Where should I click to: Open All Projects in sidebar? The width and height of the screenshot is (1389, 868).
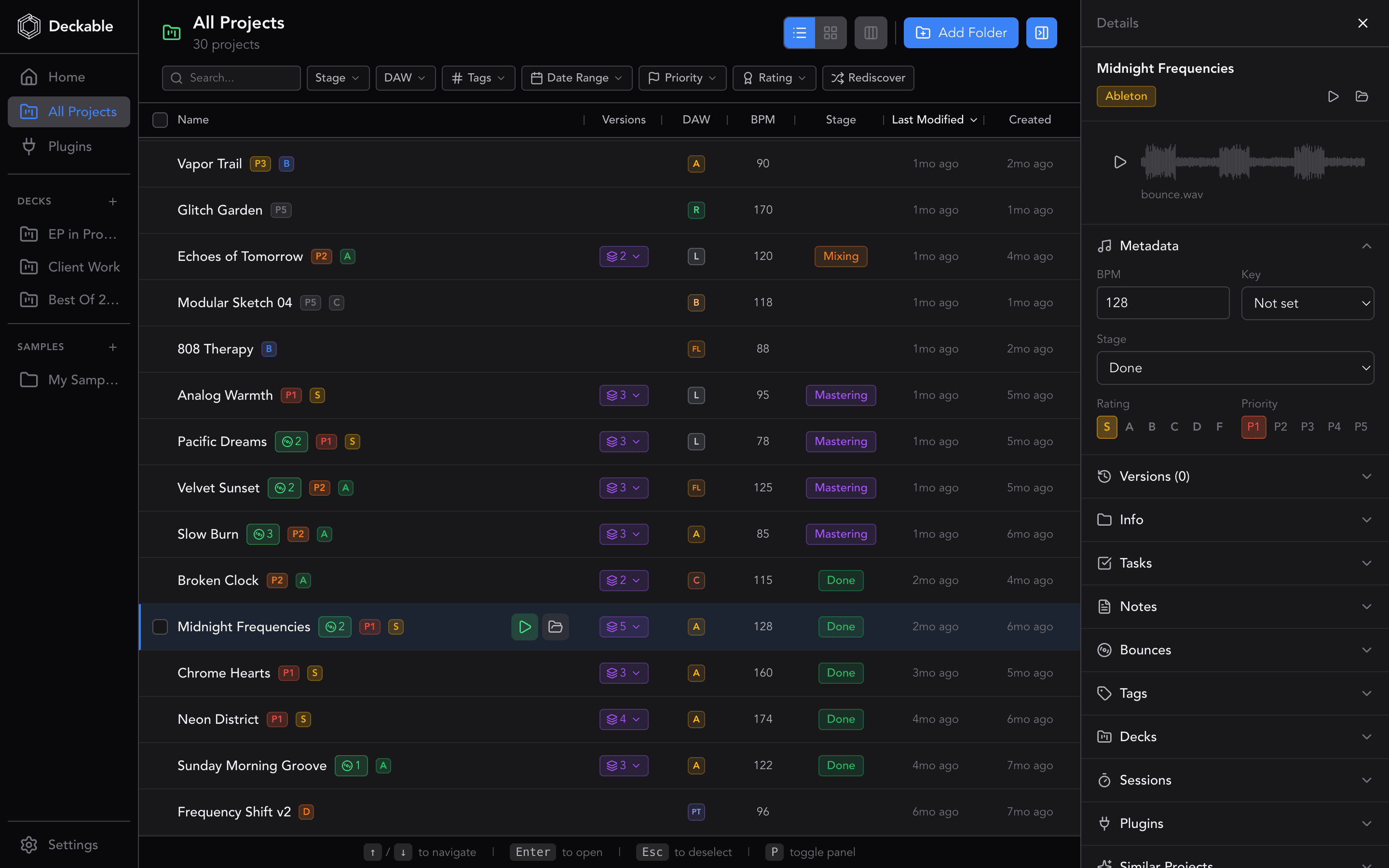(69, 112)
